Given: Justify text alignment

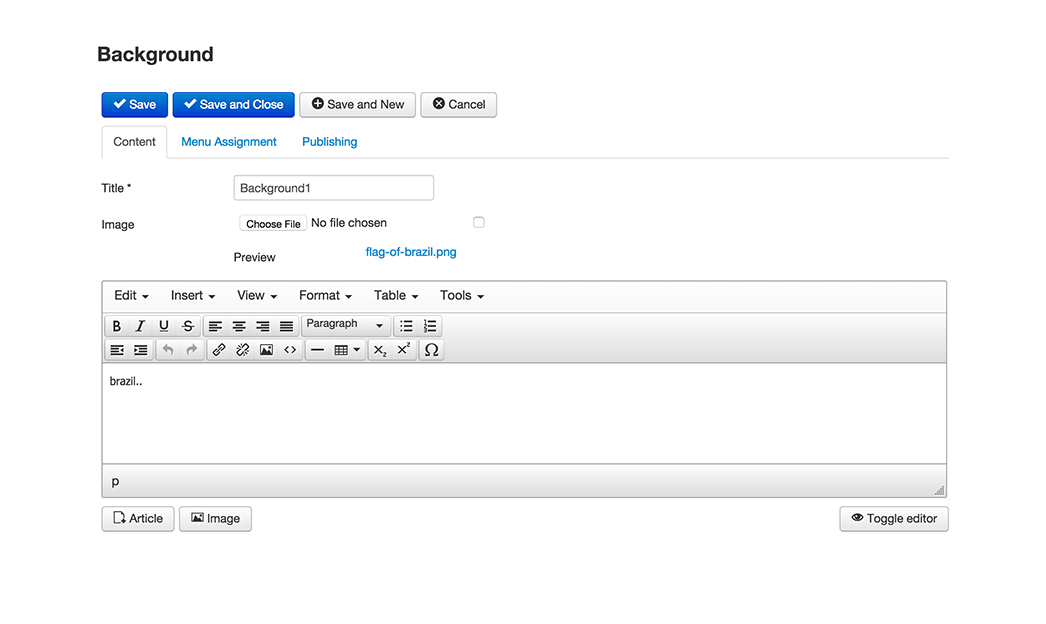Looking at the screenshot, I should 286,326.
